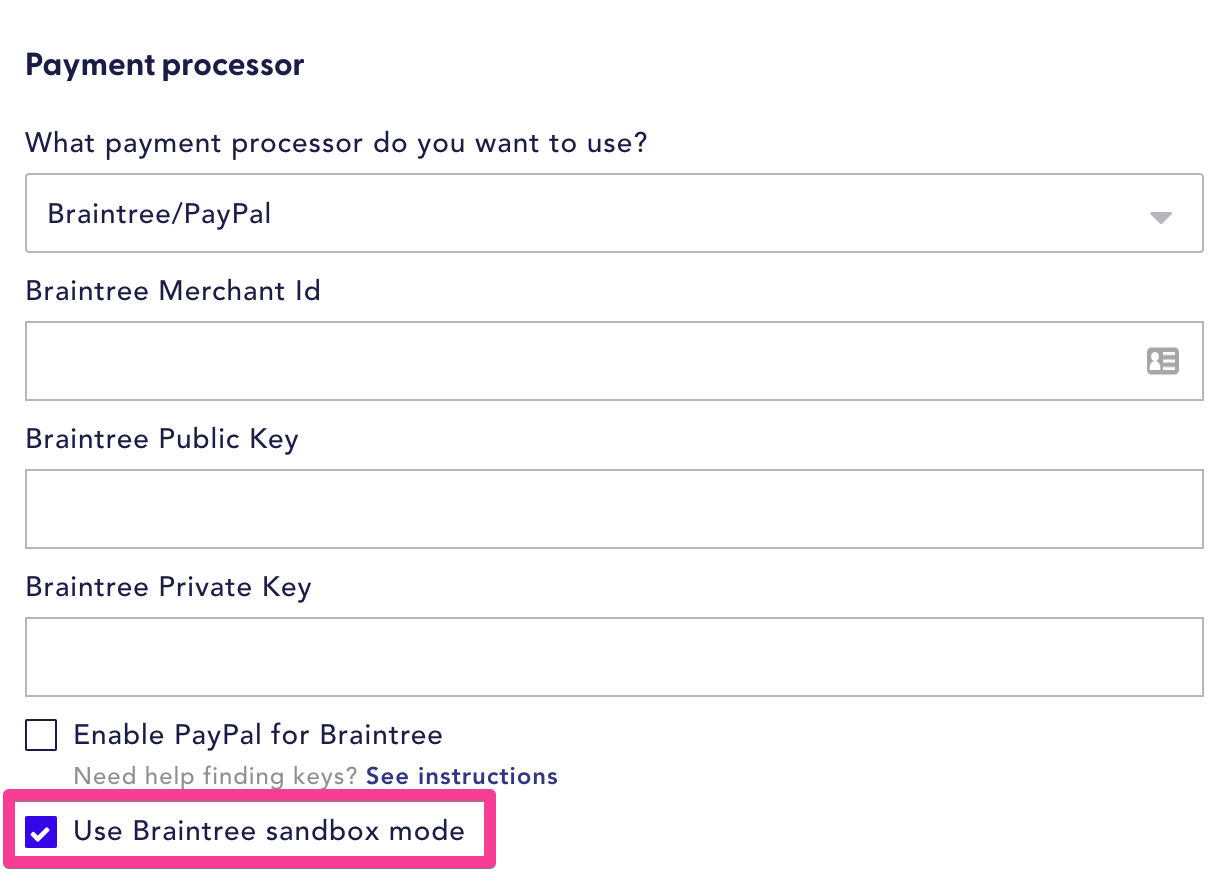The image size is (1229, 878).
Task: Click the Payment processor section heading
Action: click(x=164, y=64)
